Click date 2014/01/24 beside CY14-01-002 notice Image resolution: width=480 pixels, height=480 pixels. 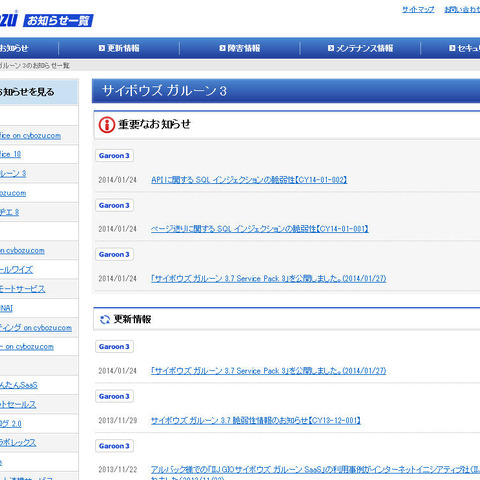pos(118,180)
